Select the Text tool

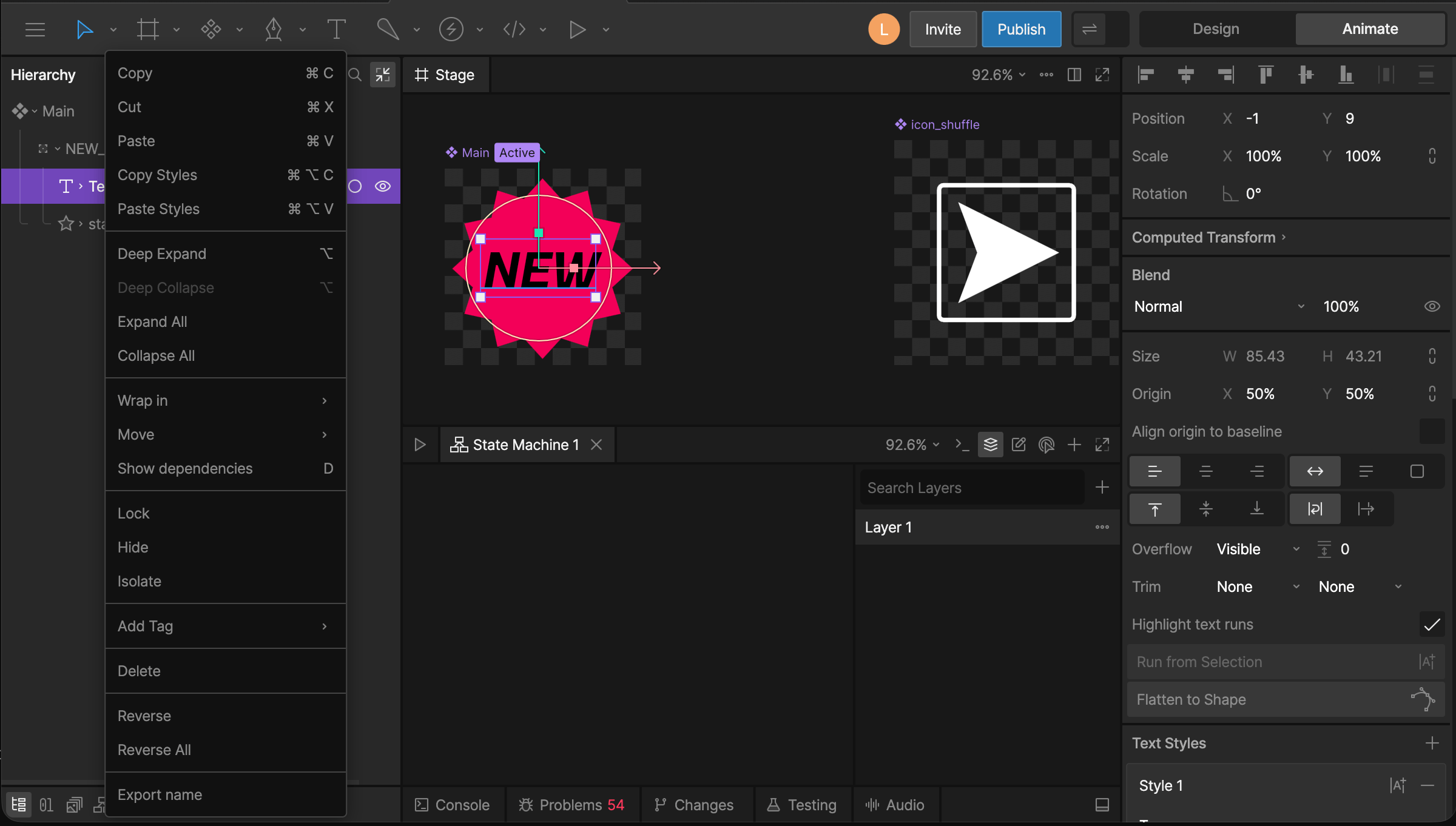pyautogui.click(x=337, y=29)
